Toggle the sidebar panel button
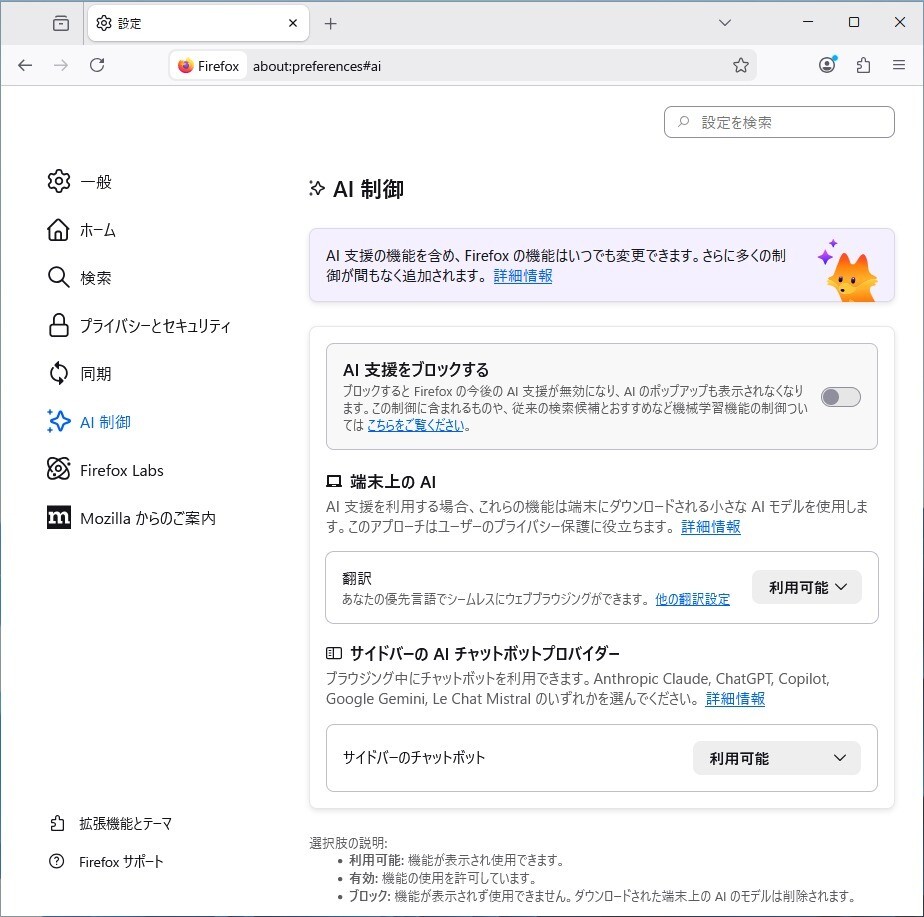 pos(60,22)
